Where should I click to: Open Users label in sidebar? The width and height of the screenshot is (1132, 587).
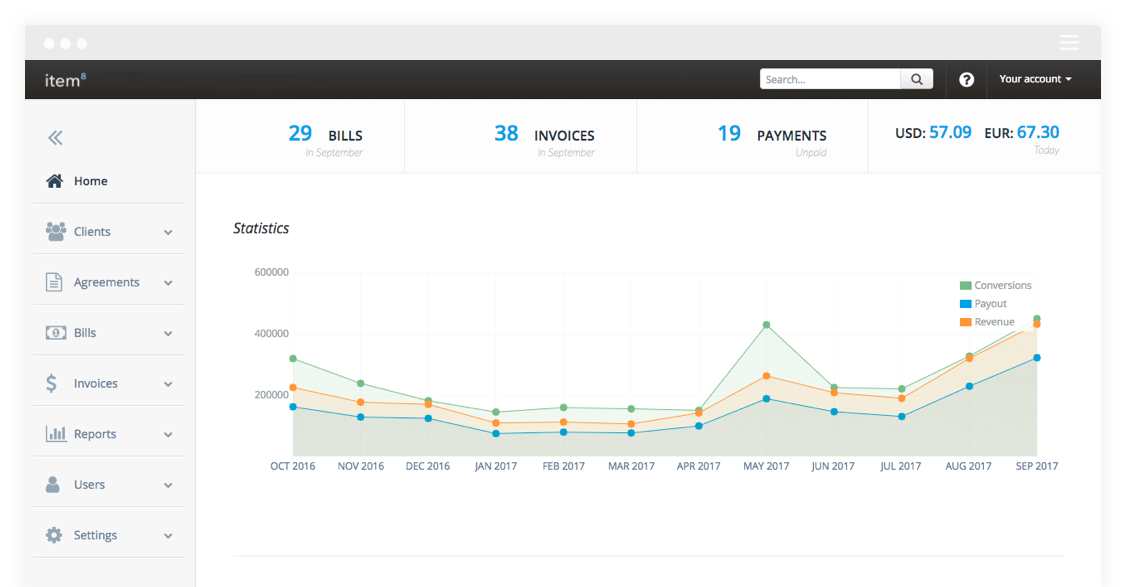click(90, 484)
